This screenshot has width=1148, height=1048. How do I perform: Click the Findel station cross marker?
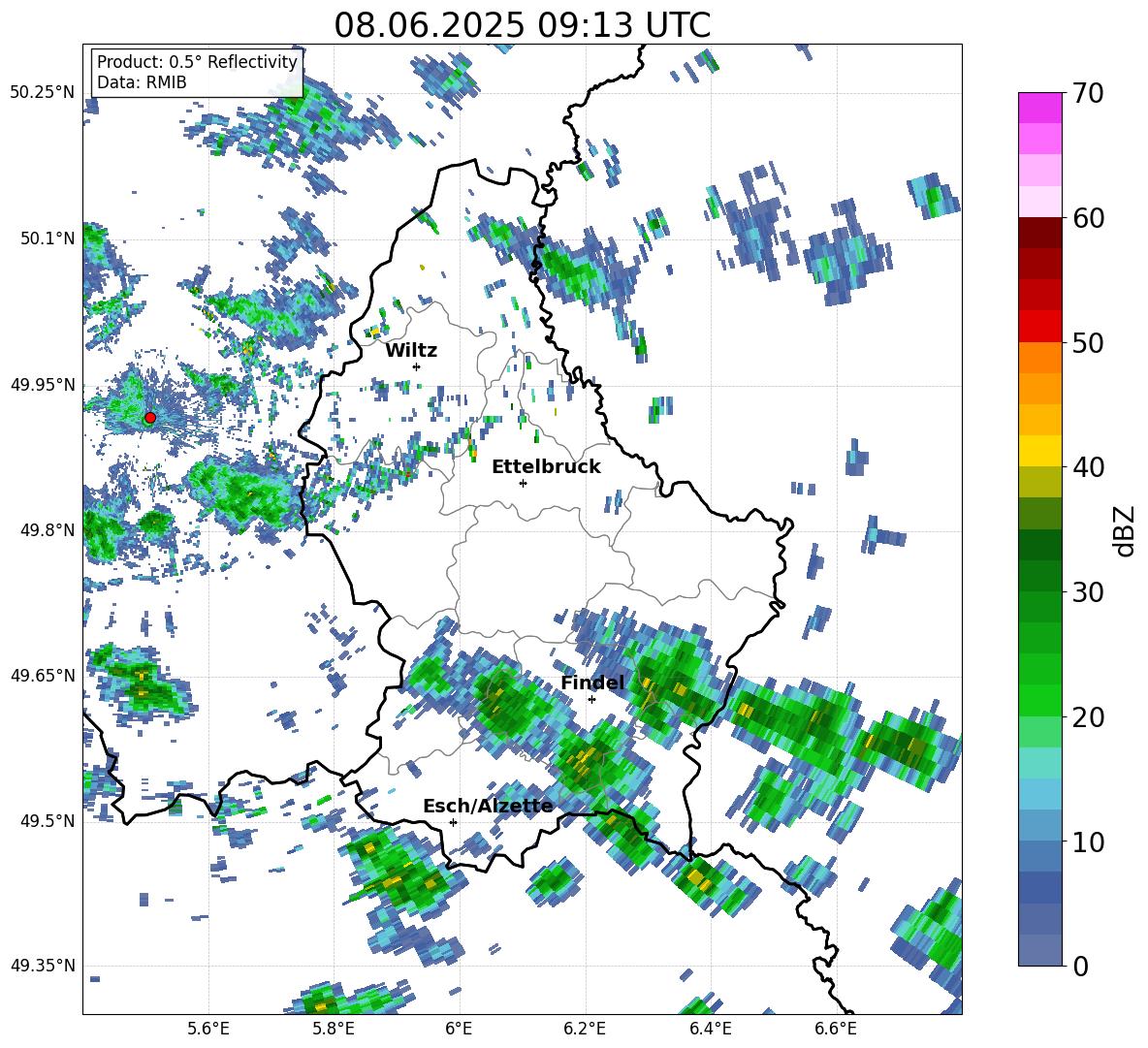[x=591, y=700]
